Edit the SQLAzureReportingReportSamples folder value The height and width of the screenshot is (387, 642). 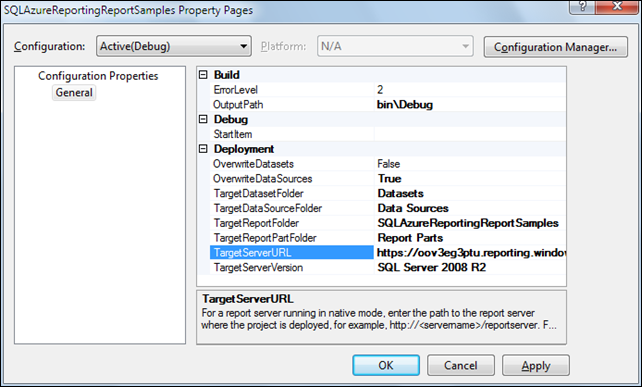(470, 223)
